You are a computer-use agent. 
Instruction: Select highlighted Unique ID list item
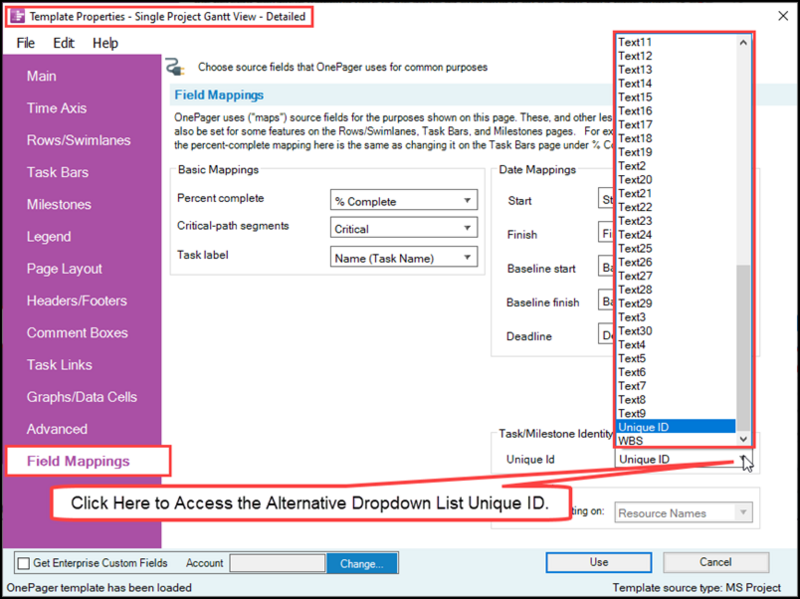pos(676,427)
